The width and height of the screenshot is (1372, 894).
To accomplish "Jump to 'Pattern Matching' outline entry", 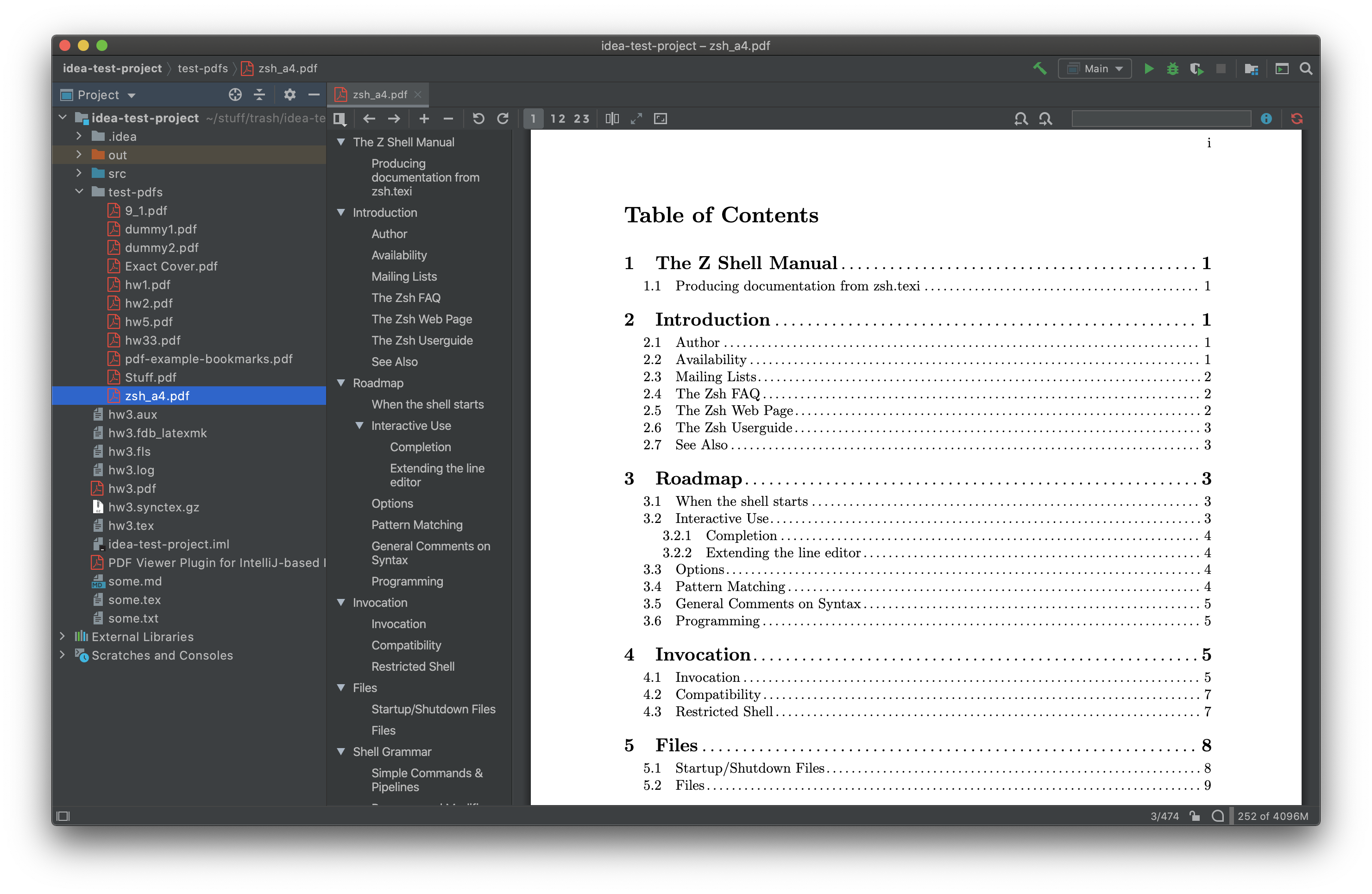I will (x=416, y=525).
